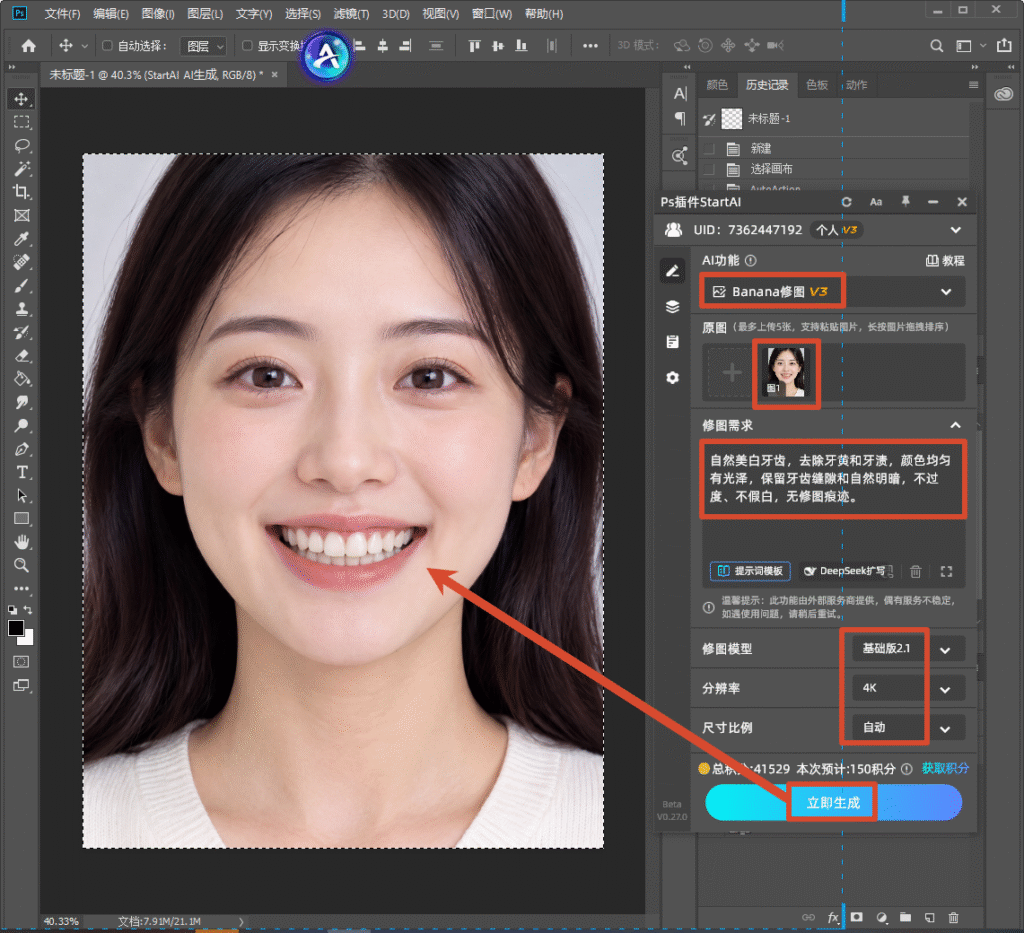The width and height of the screenshot is (1024, 933).
Task: Select the Brush tool
Action: point(22,286)
